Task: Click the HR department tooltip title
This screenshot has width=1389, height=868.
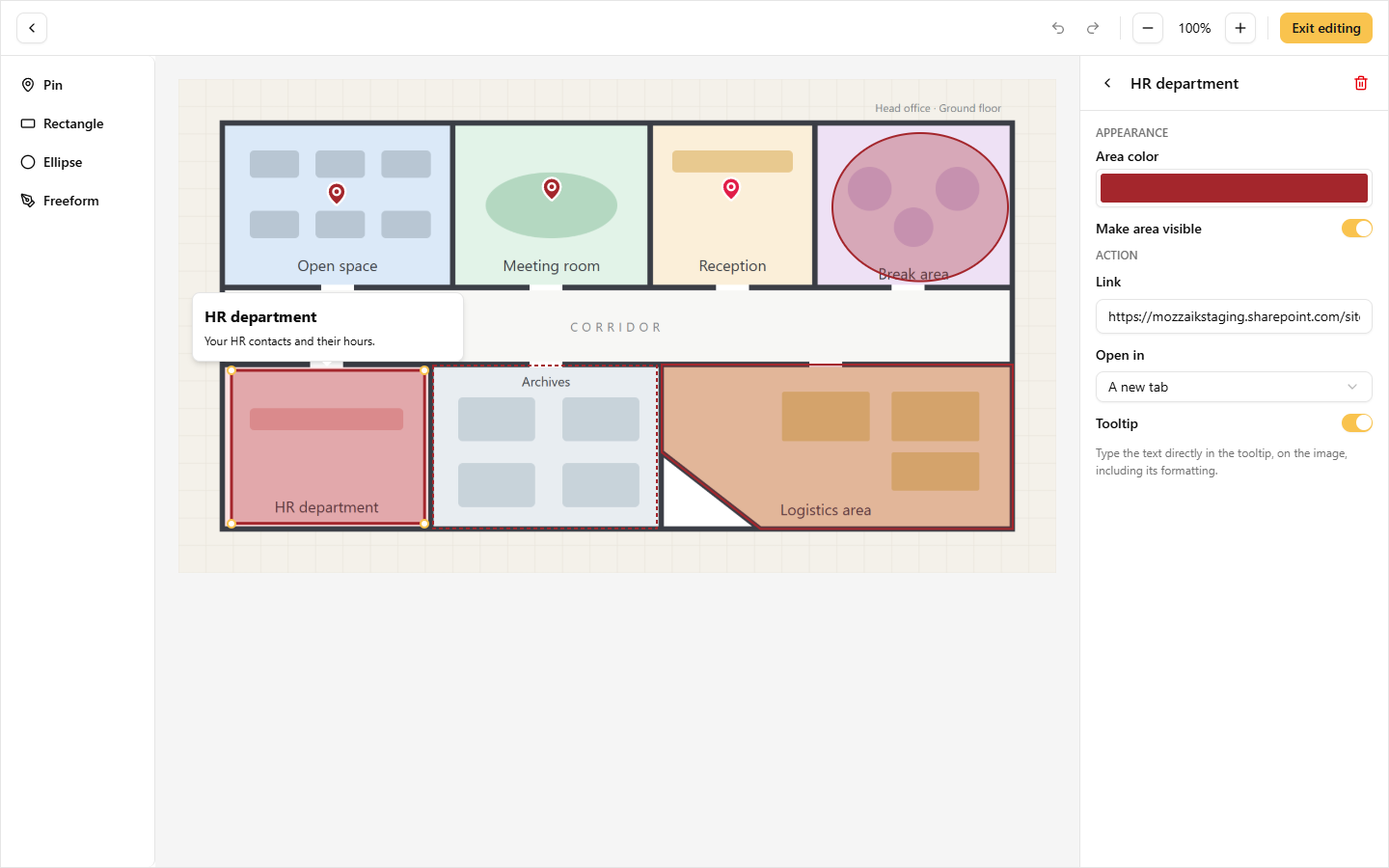Action: pos(260,317)
